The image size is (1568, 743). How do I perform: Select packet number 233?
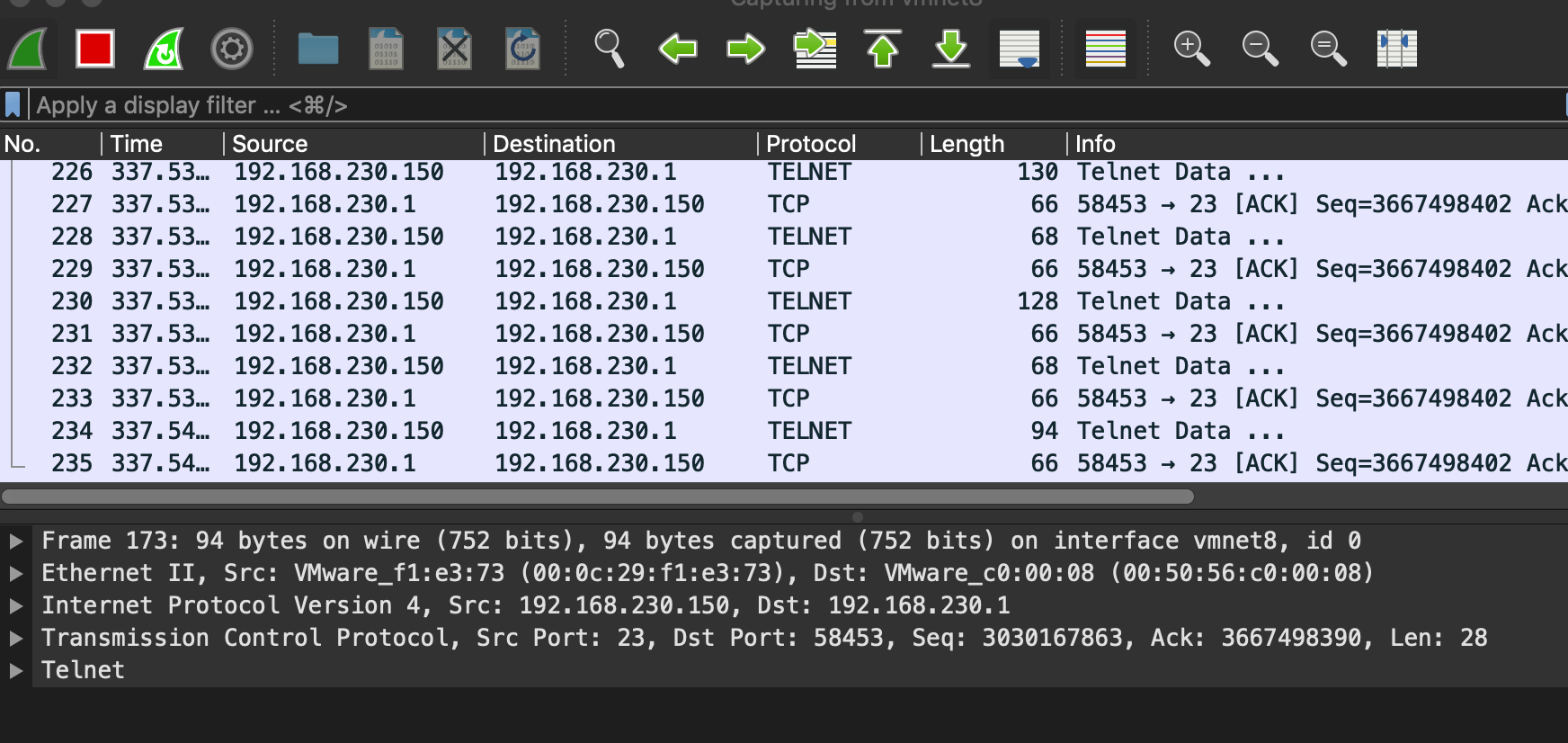(784, 398)
